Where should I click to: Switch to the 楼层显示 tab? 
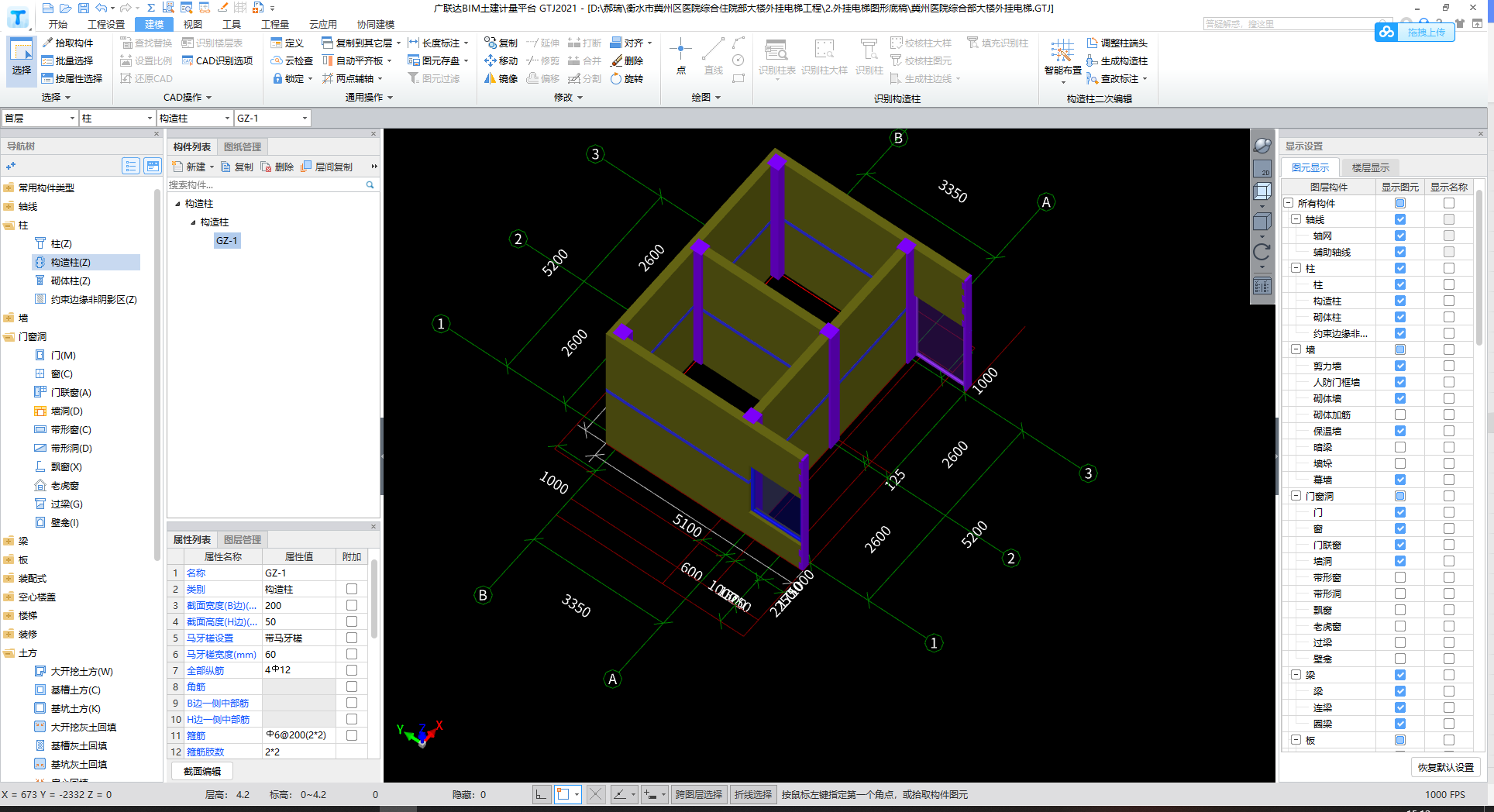(1370, 167)
